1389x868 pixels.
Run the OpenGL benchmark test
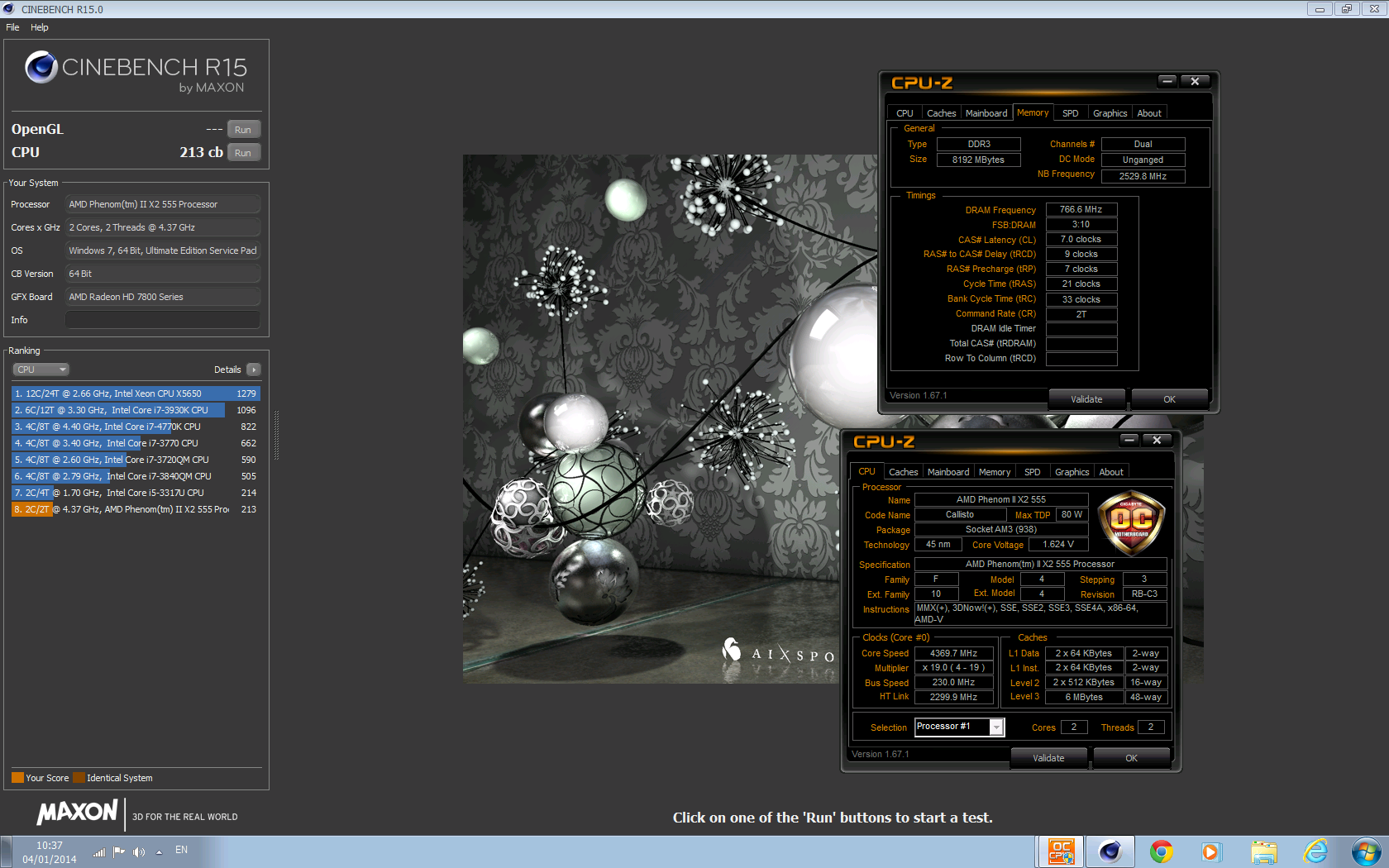point(243,130)
